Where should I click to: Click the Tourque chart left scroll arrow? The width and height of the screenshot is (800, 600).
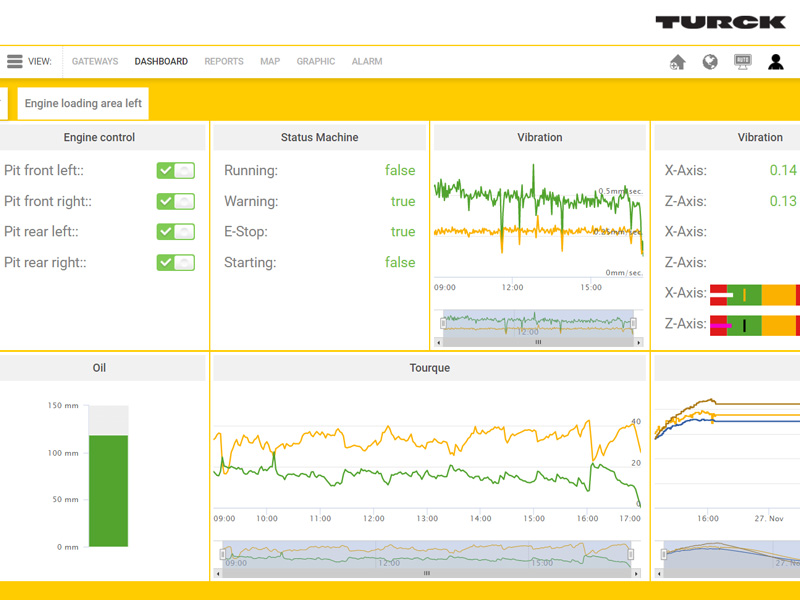(219, 574)
